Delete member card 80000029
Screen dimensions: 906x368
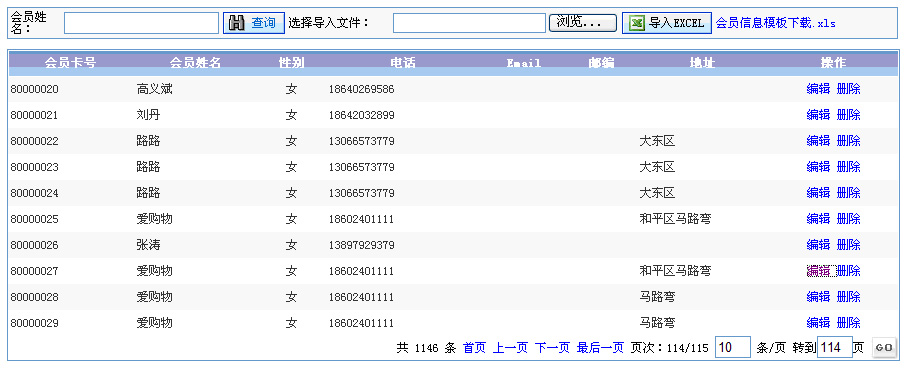coord(849,322)
